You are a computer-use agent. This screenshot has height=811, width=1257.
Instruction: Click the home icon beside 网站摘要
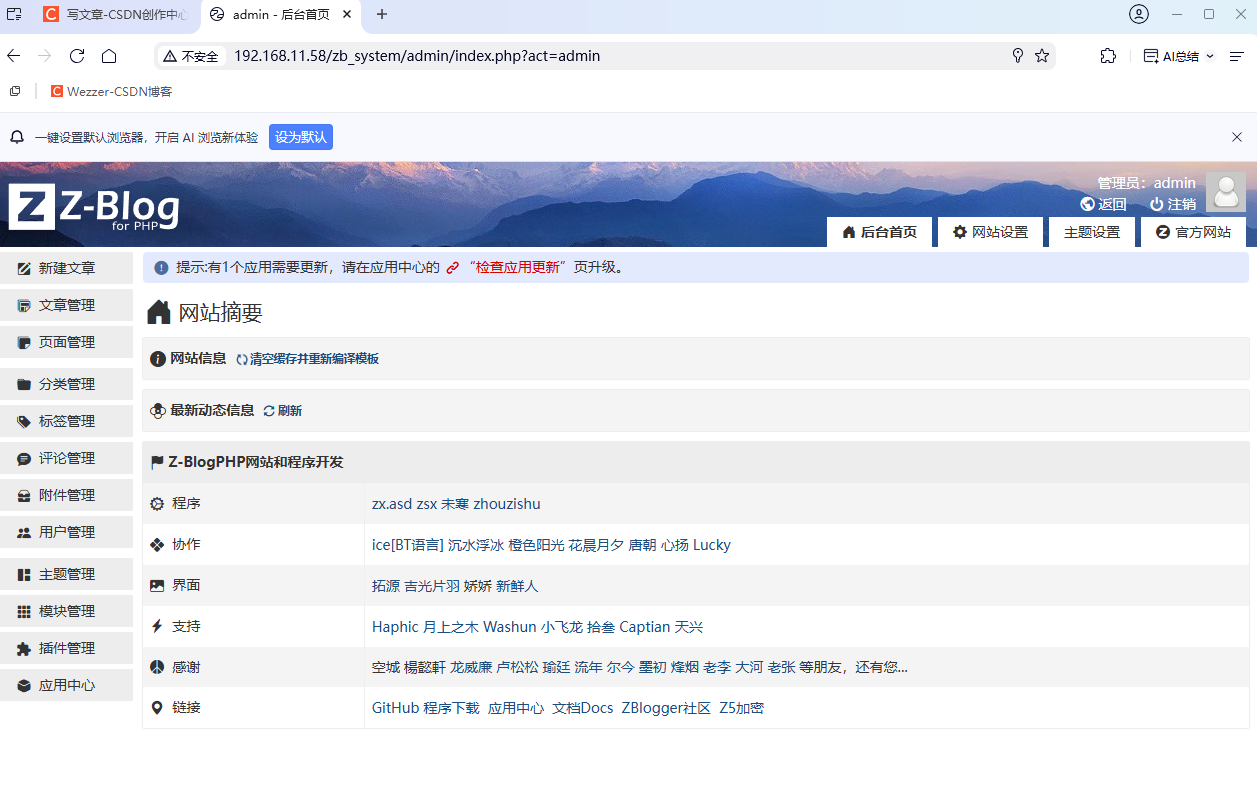tap(159, 312)
